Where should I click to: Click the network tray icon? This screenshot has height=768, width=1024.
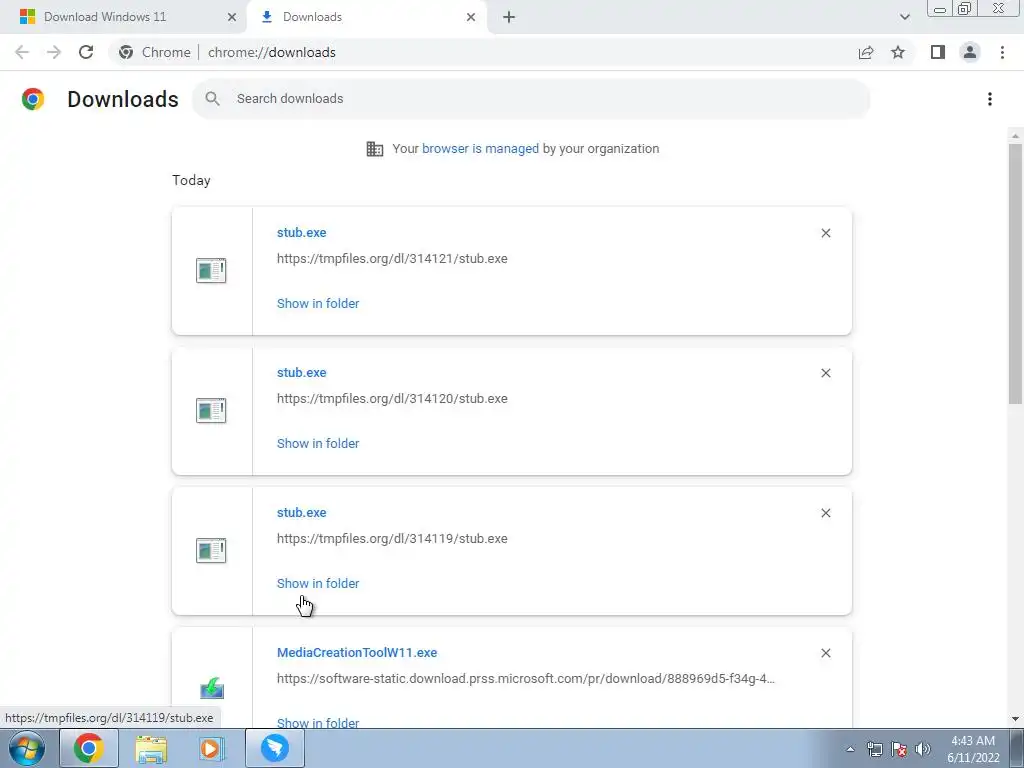coord(874,749)
